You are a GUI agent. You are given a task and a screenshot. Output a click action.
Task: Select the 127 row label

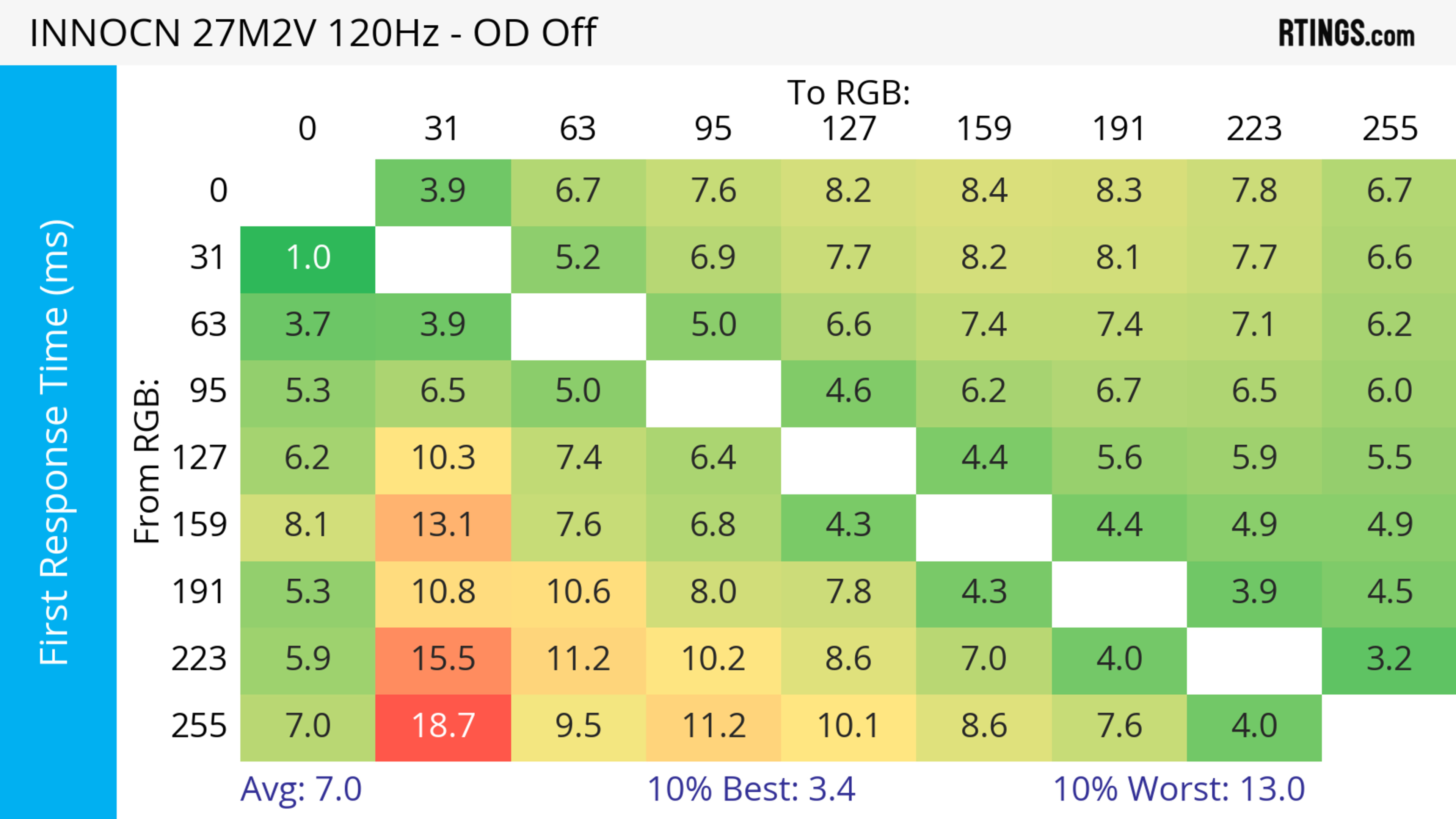pos(199,458)
